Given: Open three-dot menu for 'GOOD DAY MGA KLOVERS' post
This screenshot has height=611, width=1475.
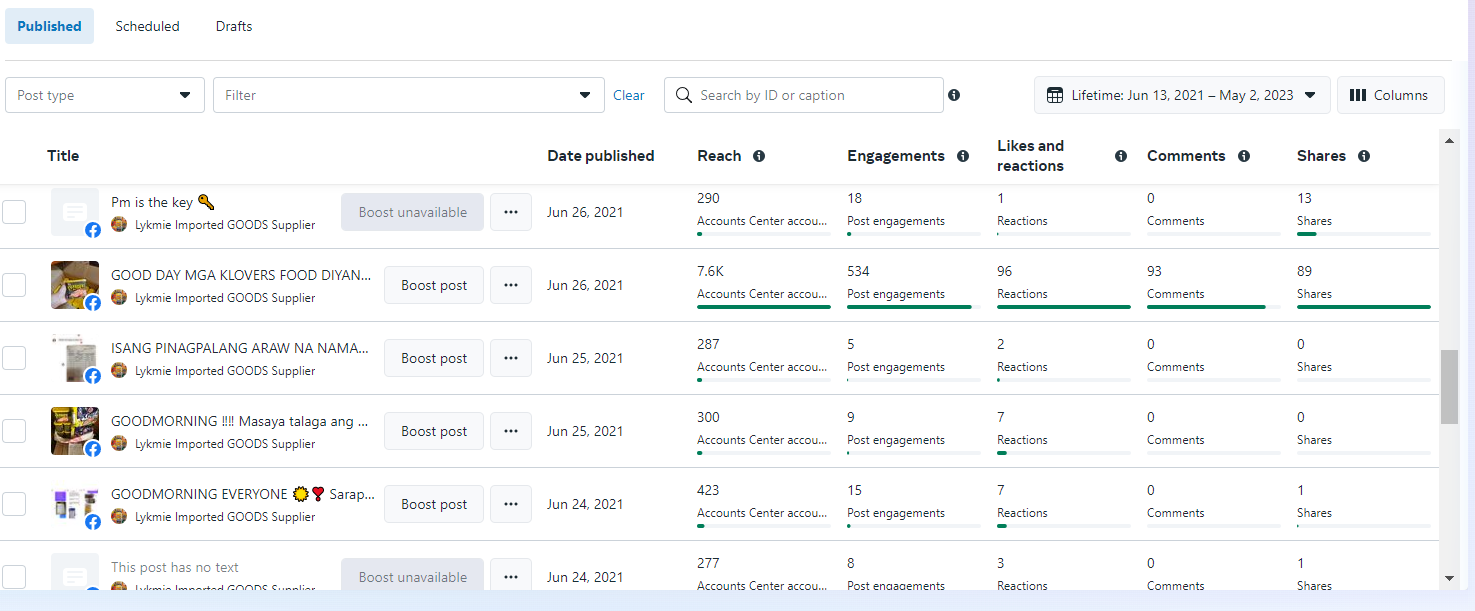Looking at the screenshot, I should click(511, 285).
